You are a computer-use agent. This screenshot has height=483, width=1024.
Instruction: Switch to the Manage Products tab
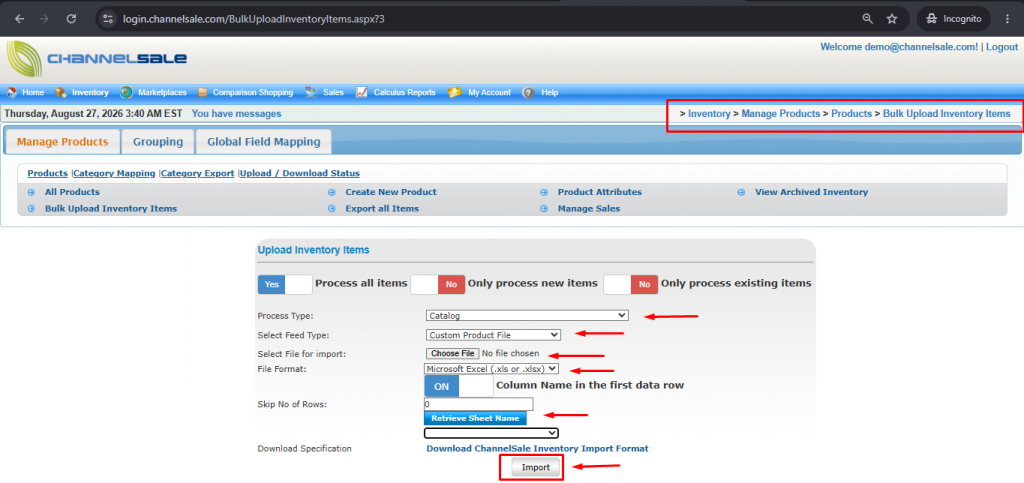63,142
